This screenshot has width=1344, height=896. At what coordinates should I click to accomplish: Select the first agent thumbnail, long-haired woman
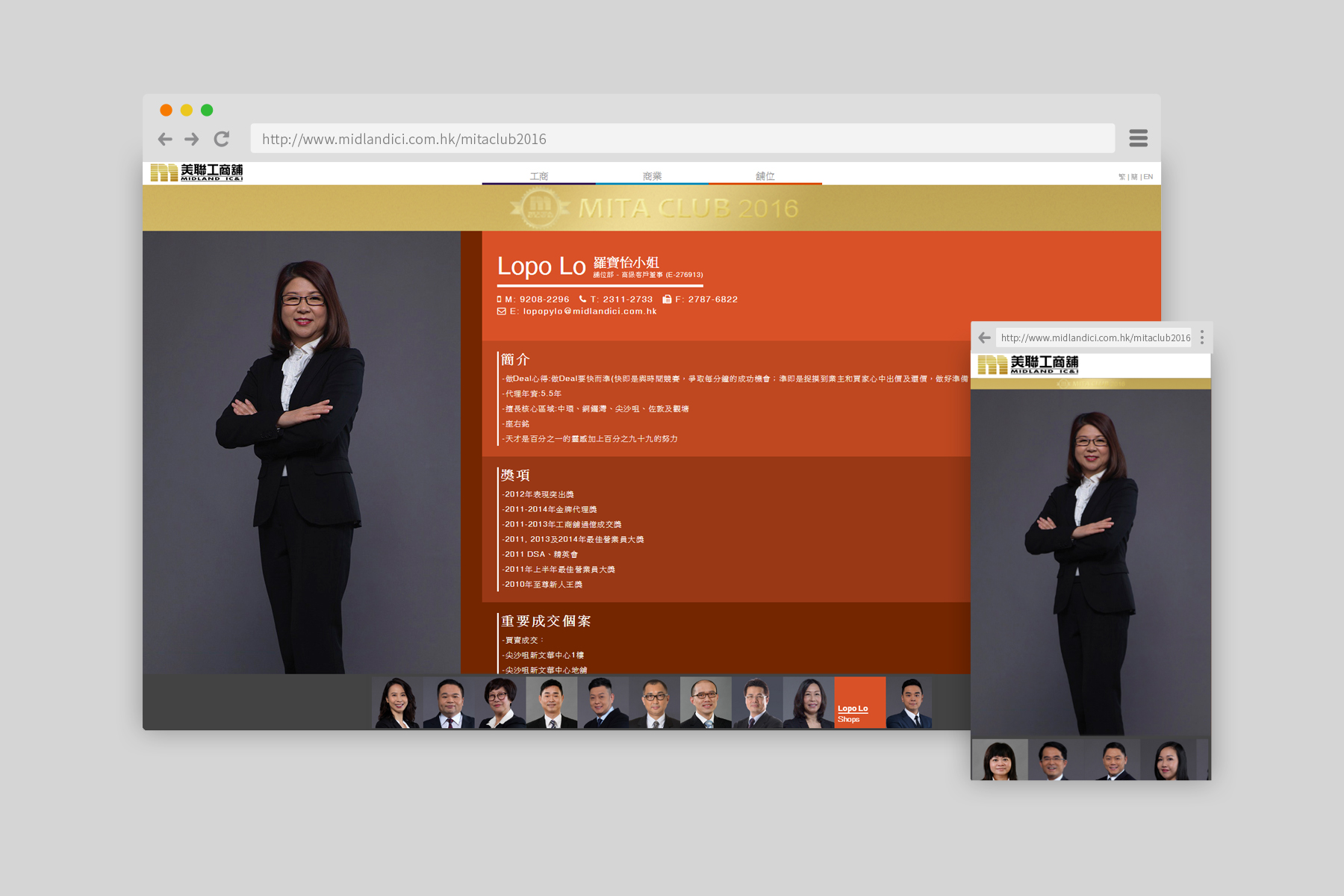click(x=396, y=703)
